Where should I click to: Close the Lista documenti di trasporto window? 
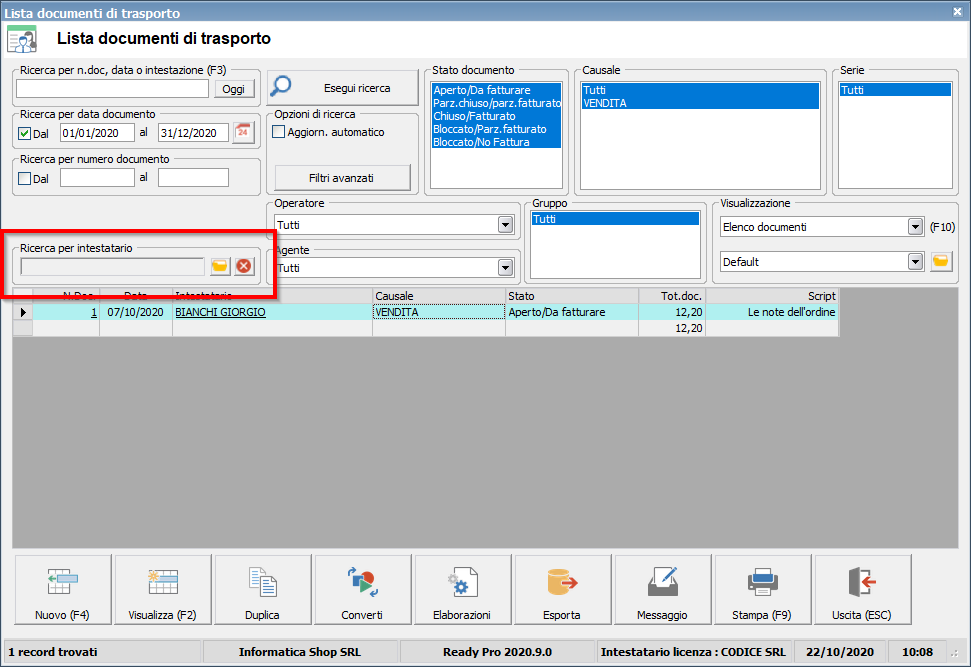point(957,12)
